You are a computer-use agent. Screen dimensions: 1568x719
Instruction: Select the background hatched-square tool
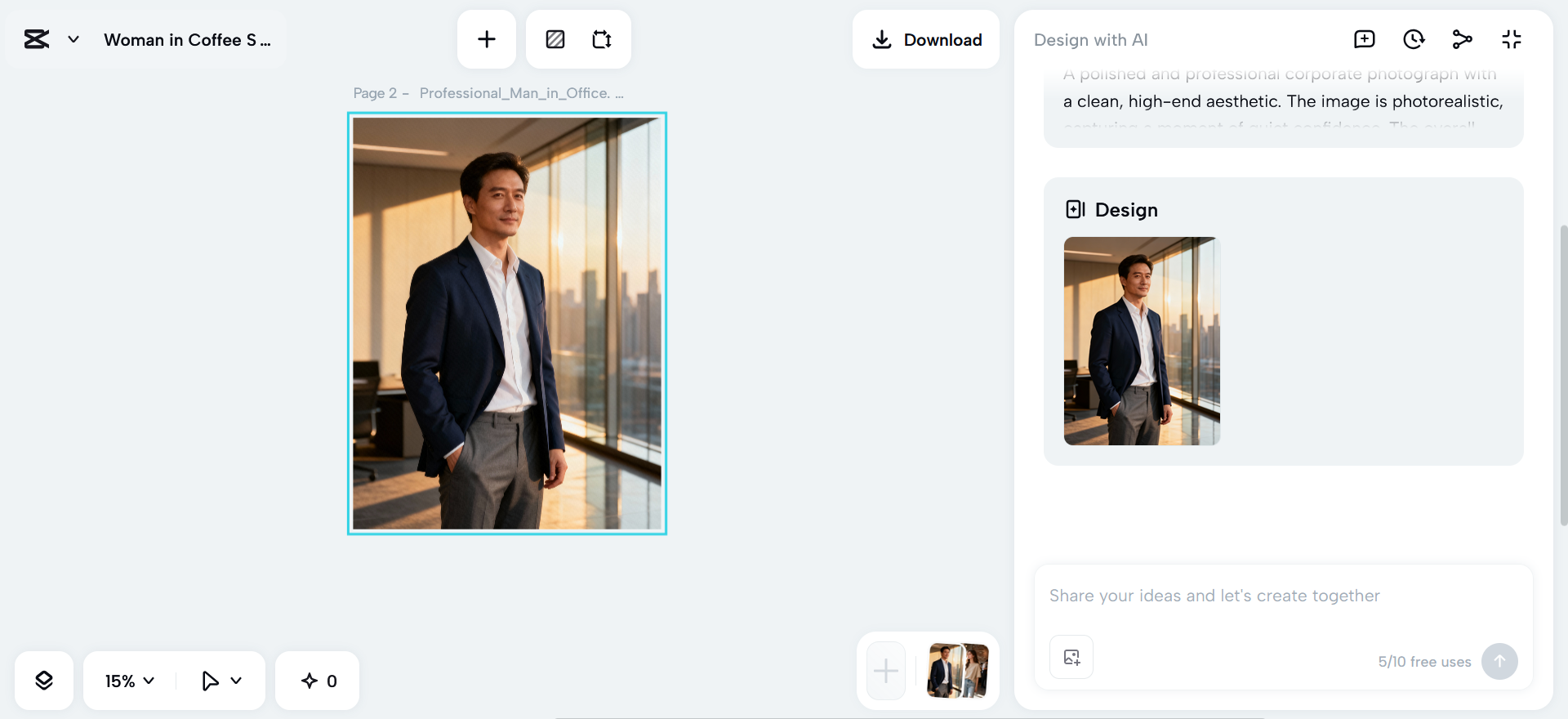click(555, 39)
